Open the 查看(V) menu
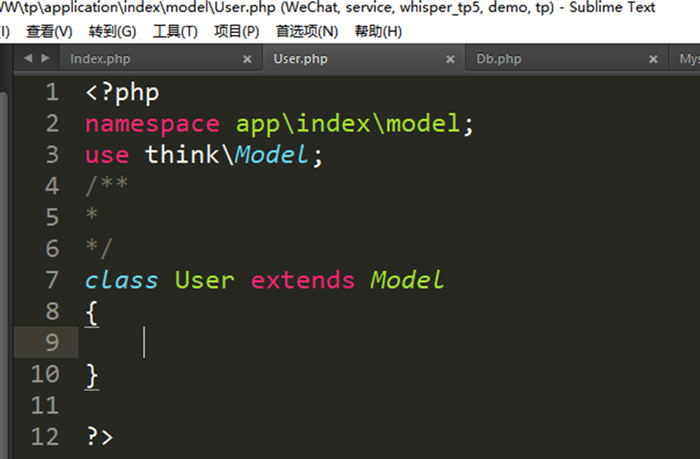Image resolution: width=700 pixels, height=459 pixels. pos(49,31)
